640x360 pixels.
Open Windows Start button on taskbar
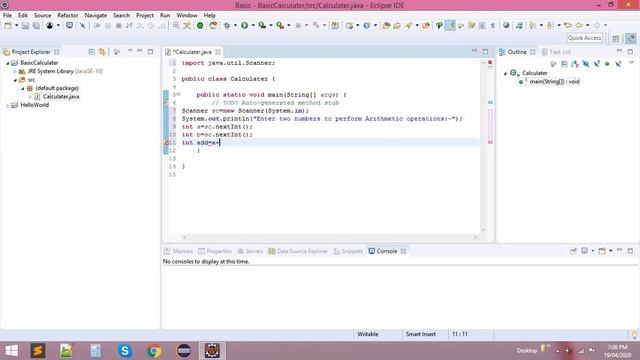coord(11,351)
